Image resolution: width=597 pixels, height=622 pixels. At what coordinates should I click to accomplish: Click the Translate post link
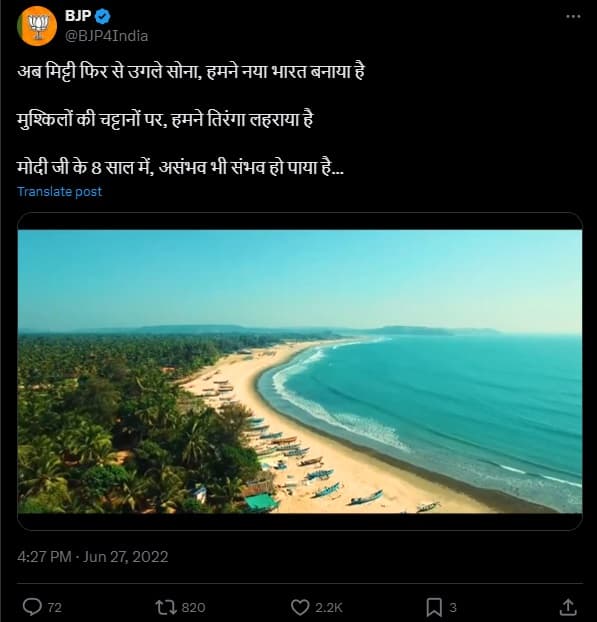(60, 192)
